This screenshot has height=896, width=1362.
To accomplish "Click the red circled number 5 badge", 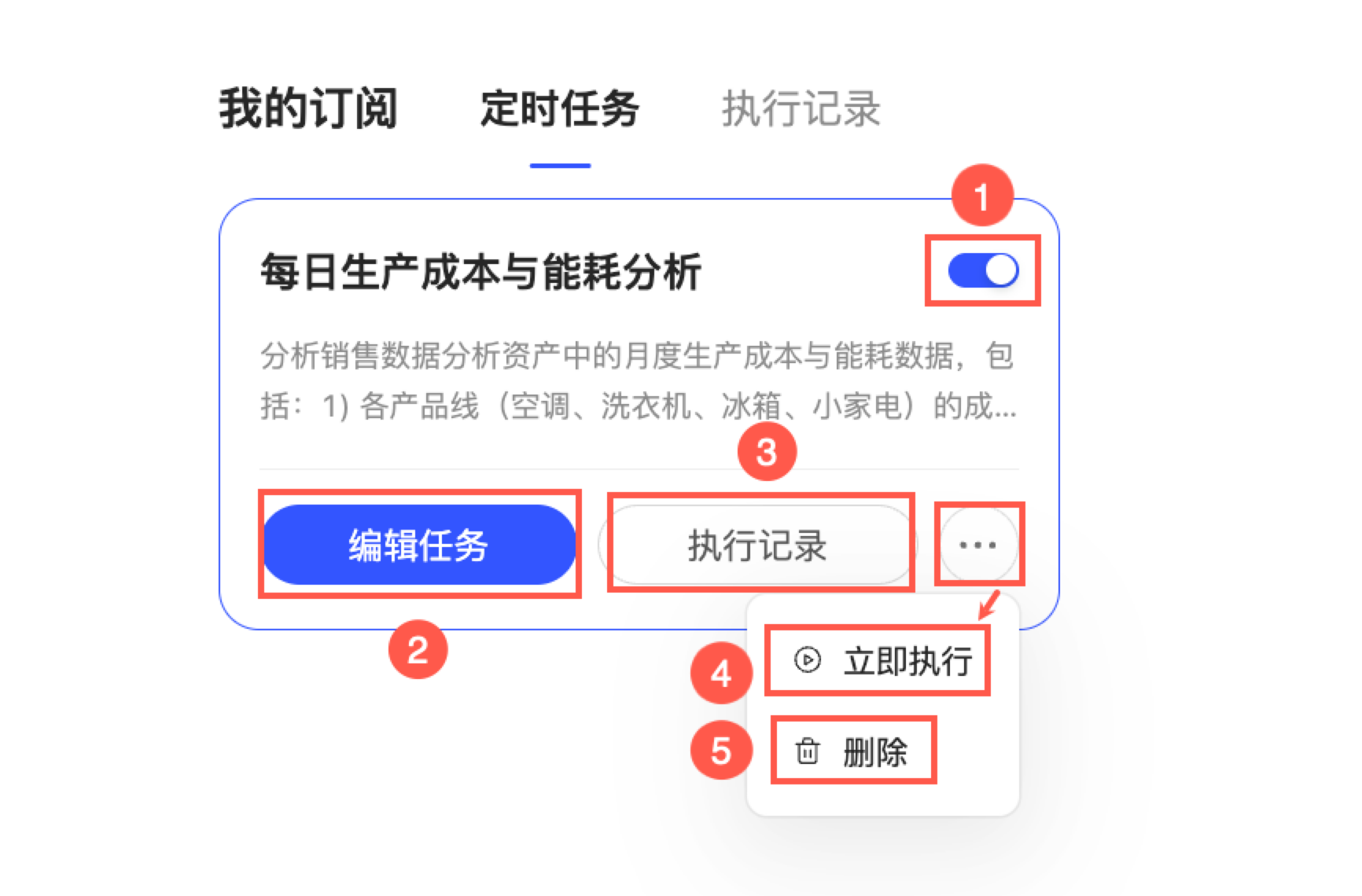I will pos(721,751).
